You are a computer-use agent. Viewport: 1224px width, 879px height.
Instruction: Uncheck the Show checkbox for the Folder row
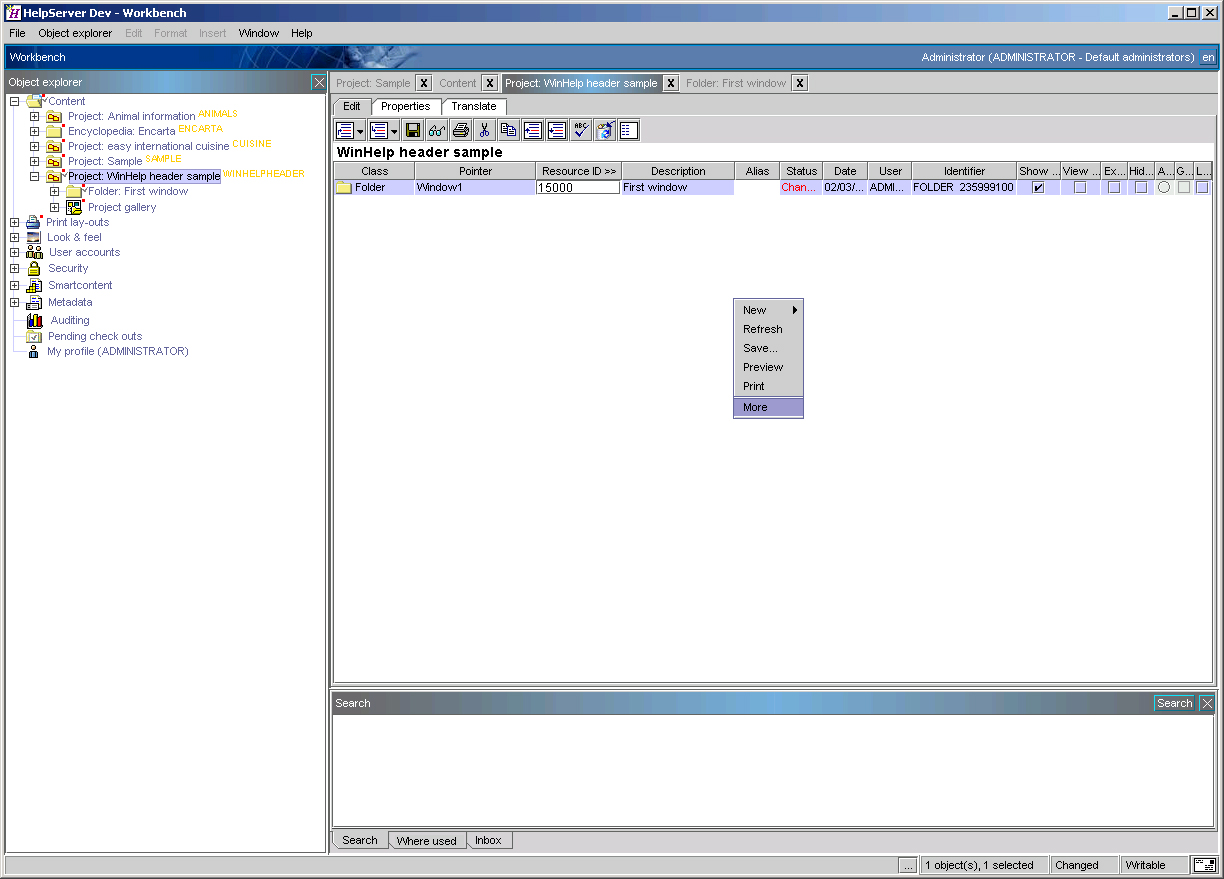[1038, 187]
